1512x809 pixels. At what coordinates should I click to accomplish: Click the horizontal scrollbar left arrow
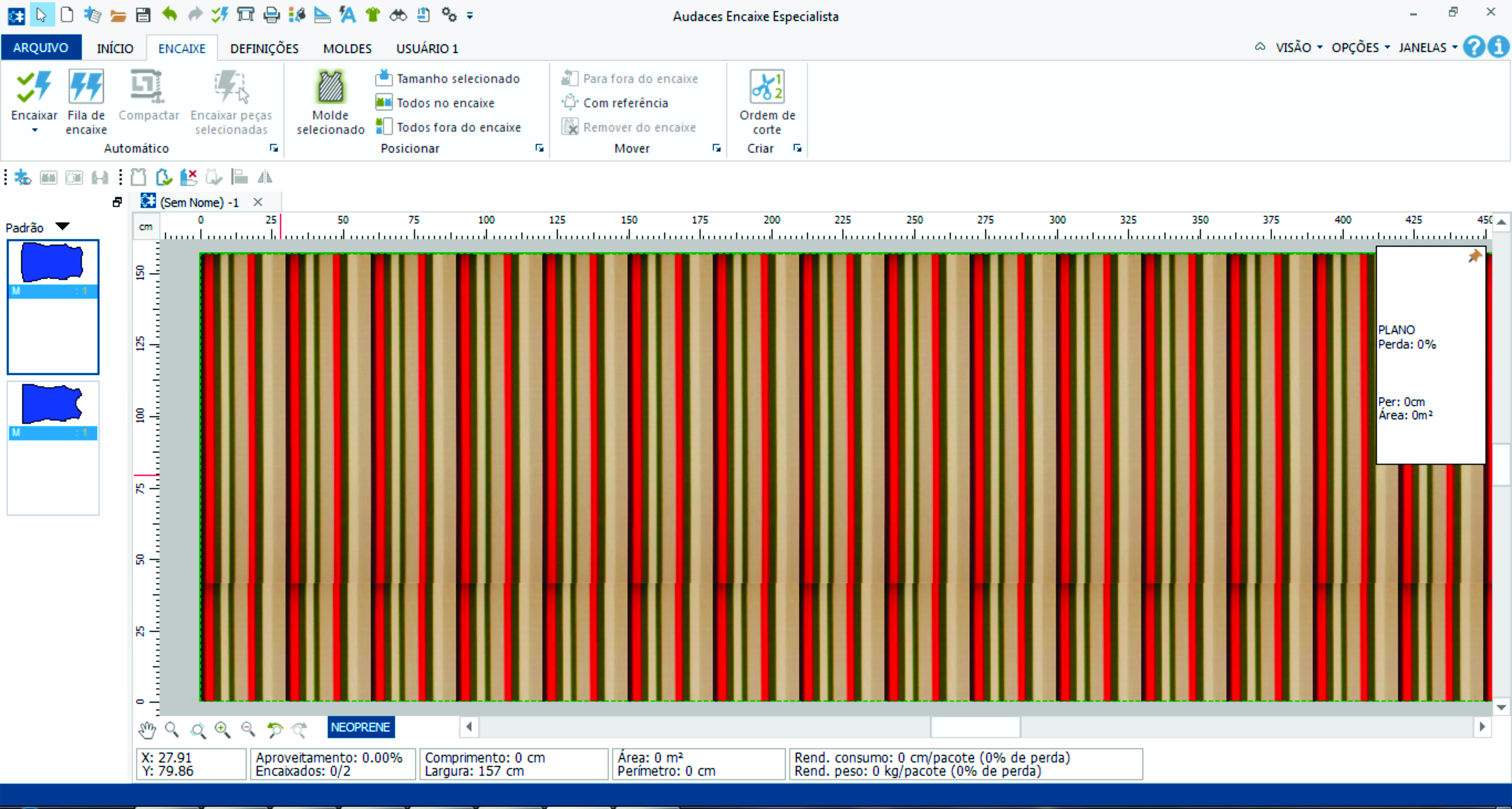(x=468, y=727)
